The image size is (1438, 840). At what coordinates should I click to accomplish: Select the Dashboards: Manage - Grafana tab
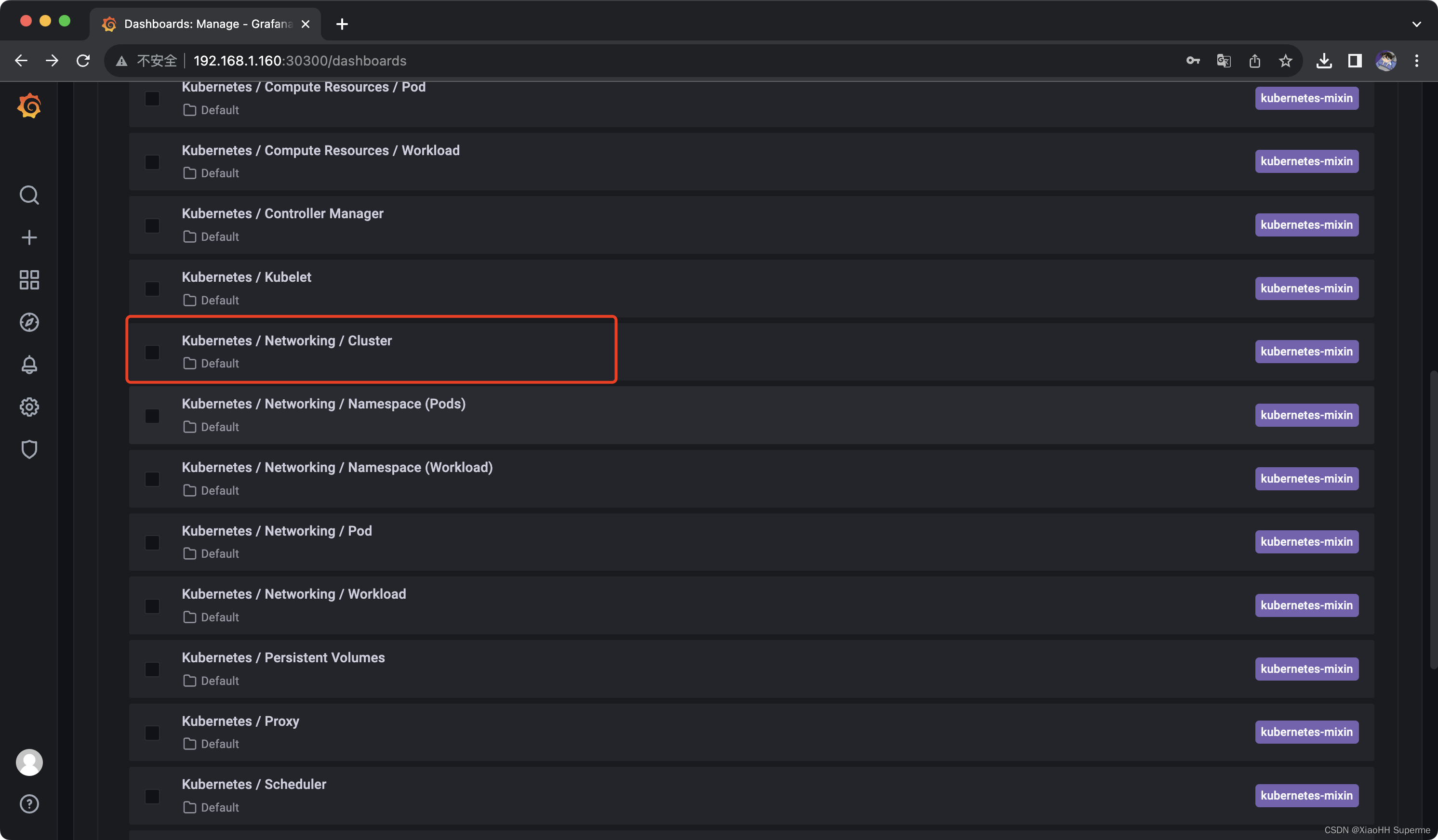click(205, 24)
